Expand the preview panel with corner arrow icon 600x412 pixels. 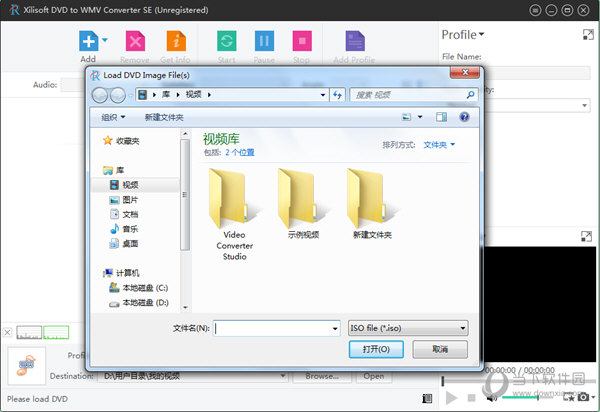coord(586,236)
